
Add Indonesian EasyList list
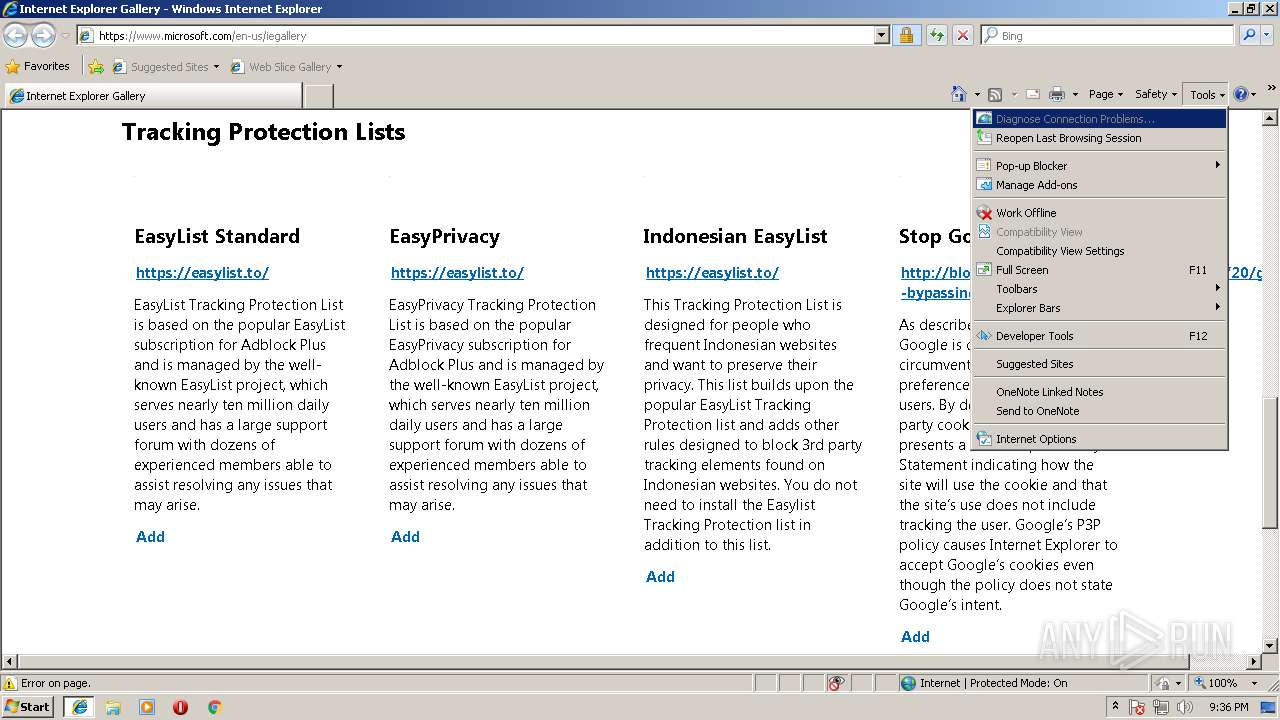[x=660, y=577]
